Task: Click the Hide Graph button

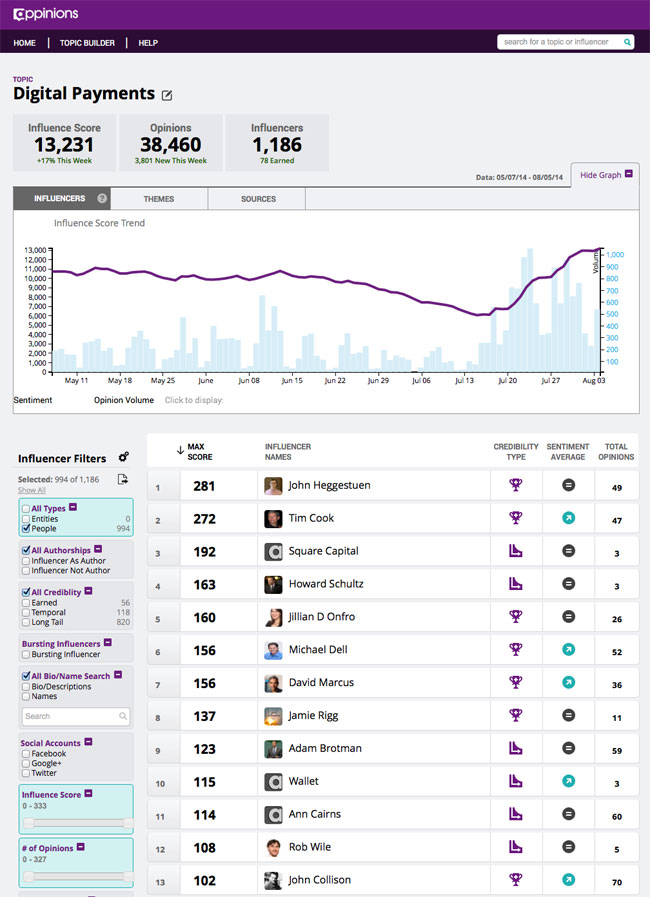Action: tap(605, 174)
